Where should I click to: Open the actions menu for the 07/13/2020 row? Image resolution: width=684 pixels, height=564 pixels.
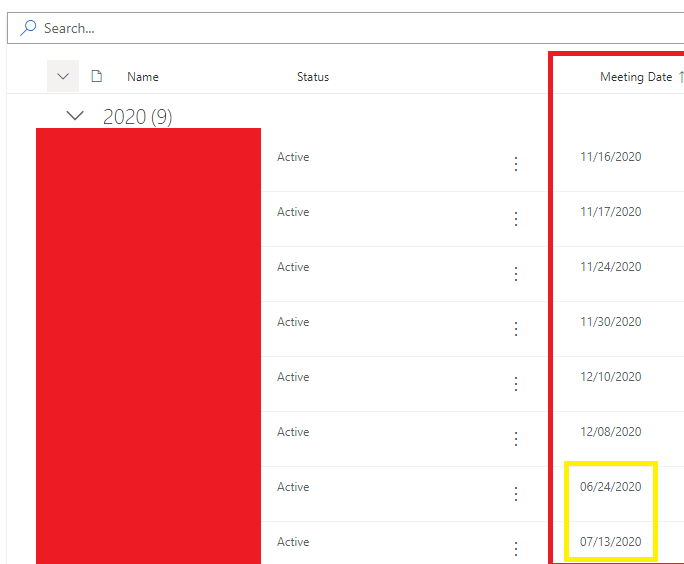pyautogui.click(x=516, y=548)
